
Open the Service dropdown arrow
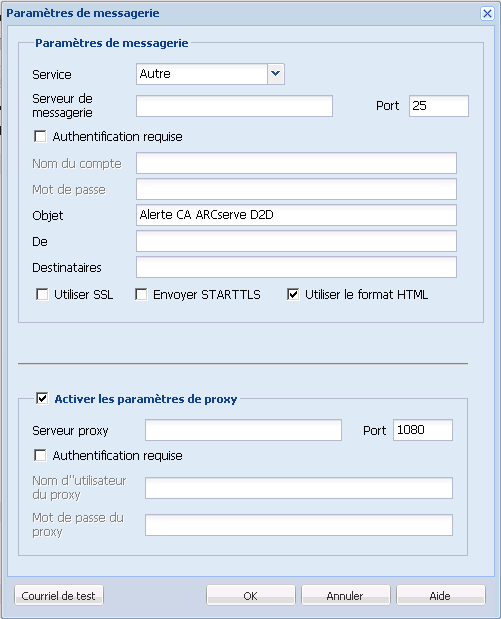pyautogui.click(x=276, y=74)
